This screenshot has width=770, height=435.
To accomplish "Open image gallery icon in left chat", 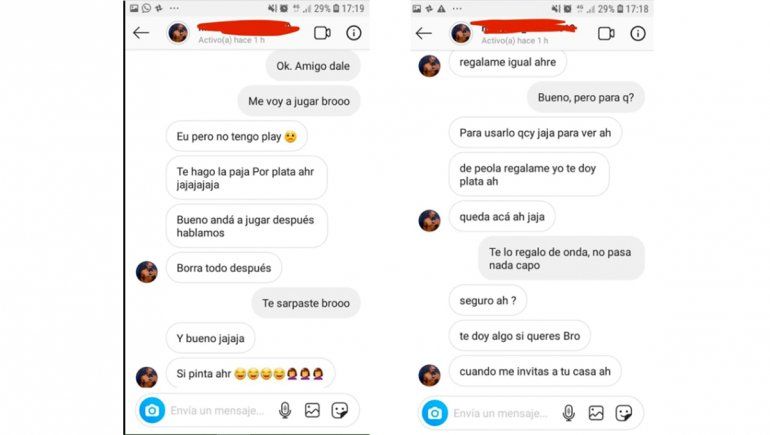I will click(x=312, y=410).
